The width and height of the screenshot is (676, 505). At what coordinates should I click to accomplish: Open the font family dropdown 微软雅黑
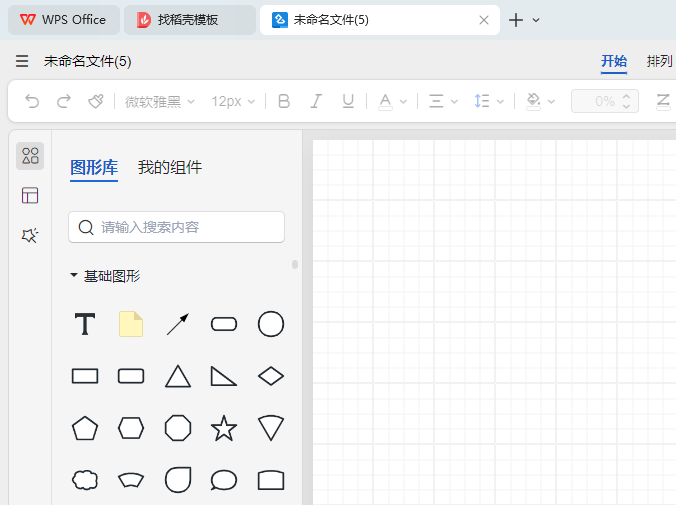[160, 102]
